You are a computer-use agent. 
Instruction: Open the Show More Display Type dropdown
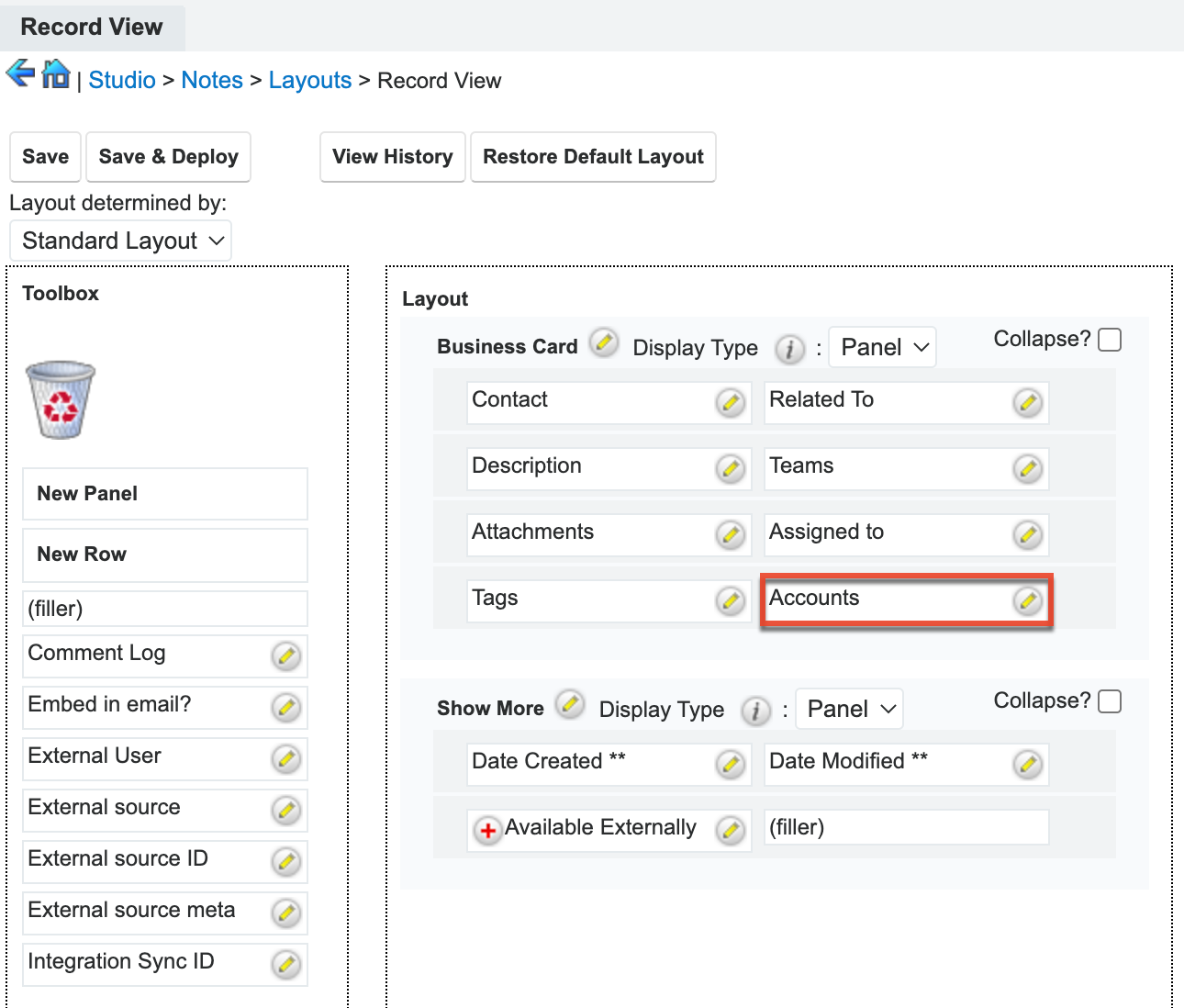848,708
